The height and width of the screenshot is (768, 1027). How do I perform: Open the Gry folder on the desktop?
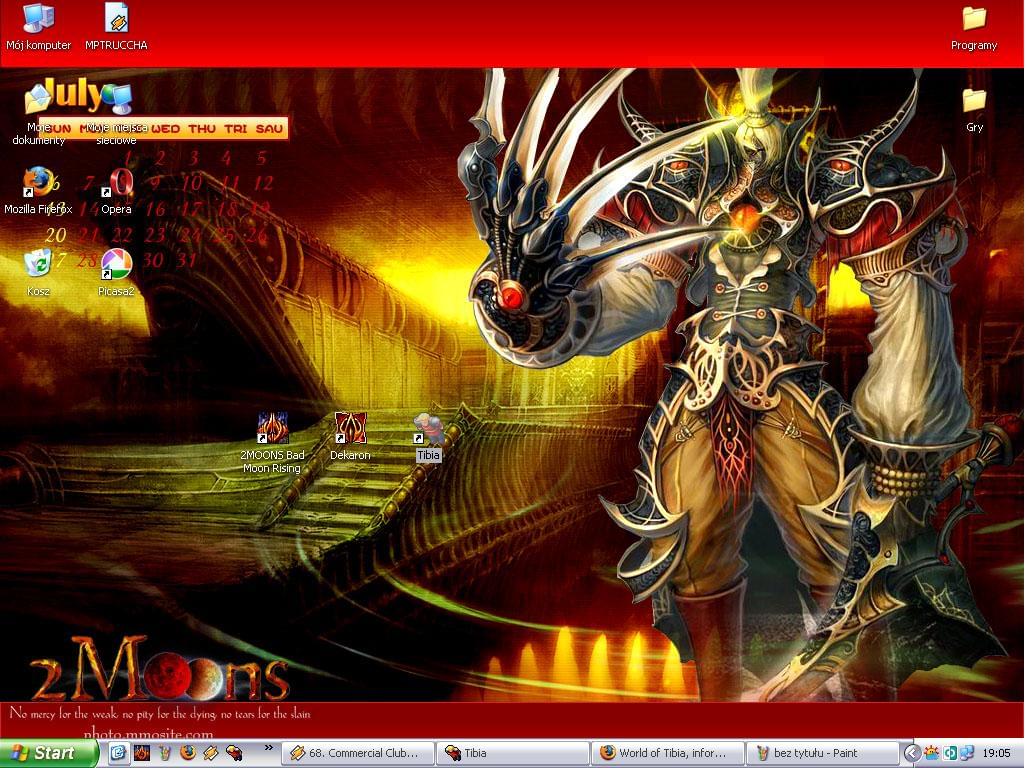[x=974, y=109]
